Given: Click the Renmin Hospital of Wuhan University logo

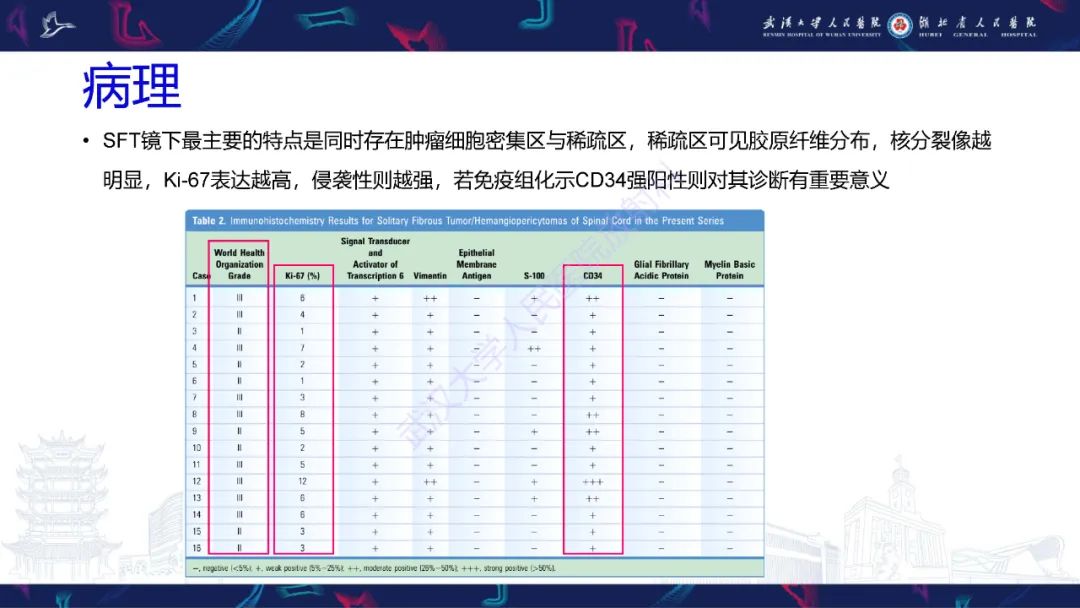Looking at the screenshot, I should click(820, 27).
